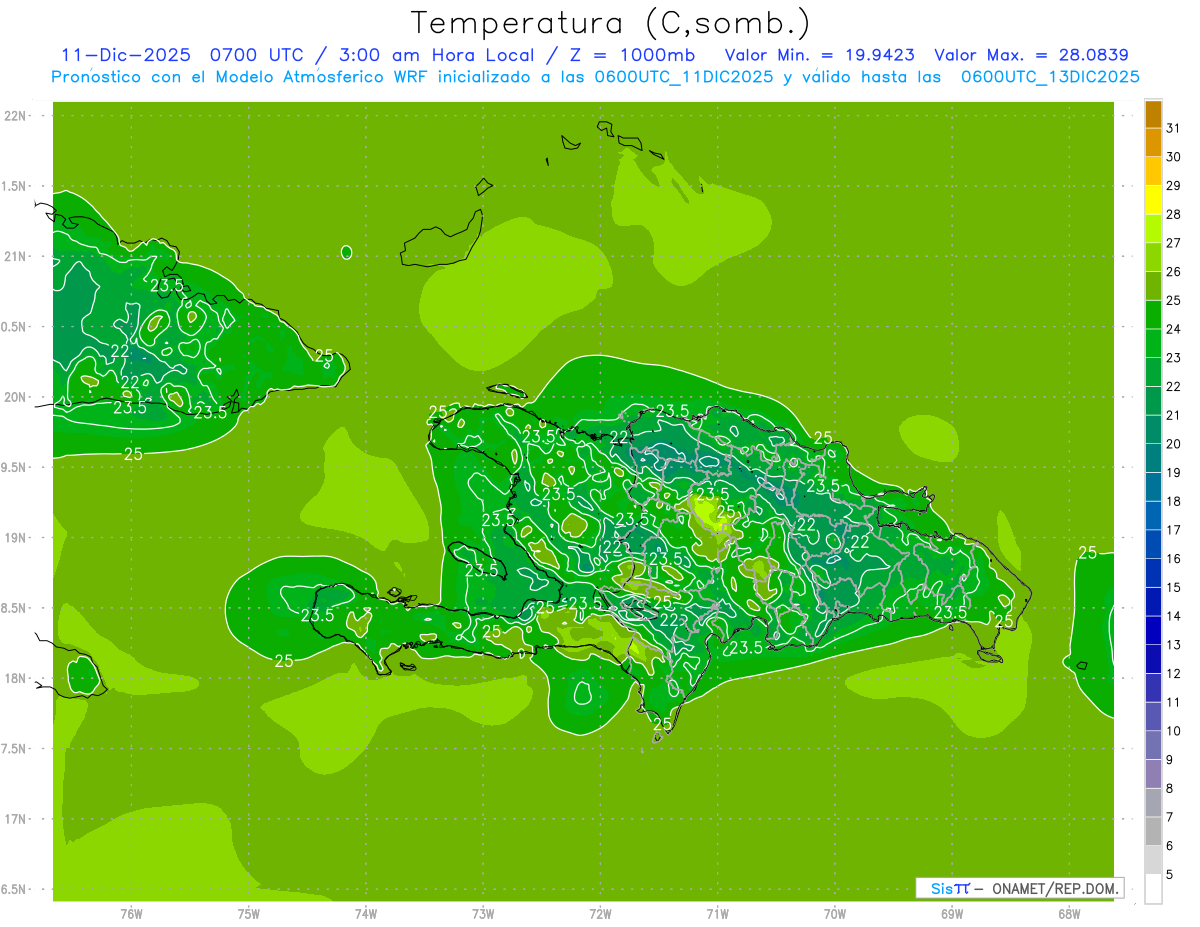The height and width of the screenshot is (927, 1200).
Task: Click the '73W' longitude axis label
Action: click(x=483, y=913)
